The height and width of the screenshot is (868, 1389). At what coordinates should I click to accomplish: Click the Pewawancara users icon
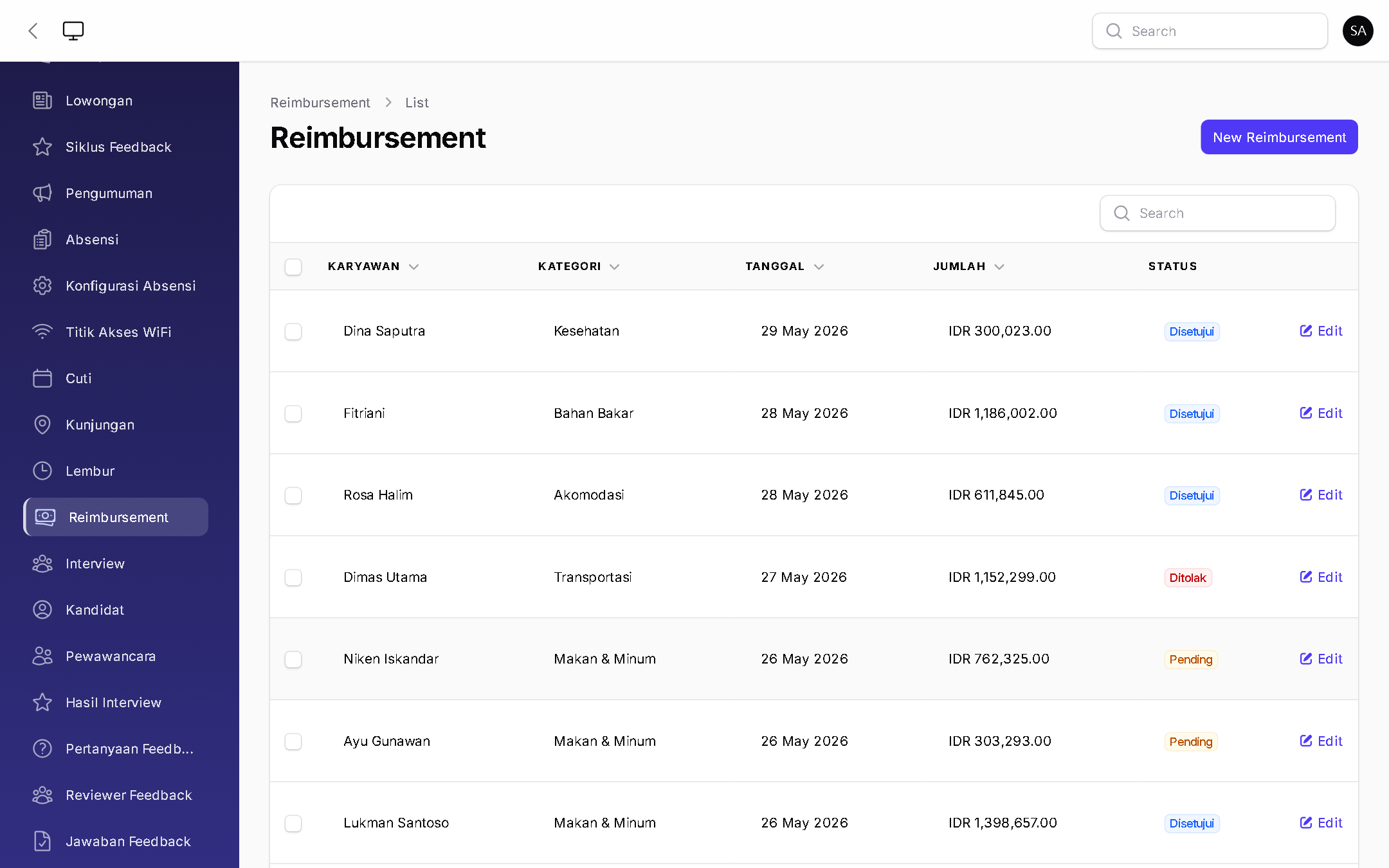(x=42, y=656)
